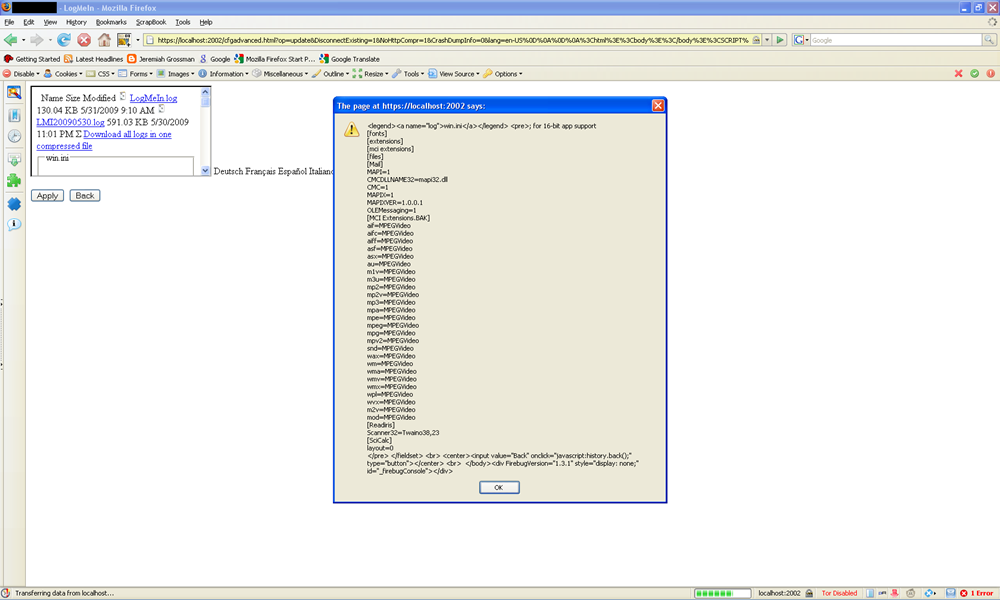Image resolution: width=1000 pixels, height=600 pixels.
Task: Open the Information dropdown menu
Action: (223, 74)
